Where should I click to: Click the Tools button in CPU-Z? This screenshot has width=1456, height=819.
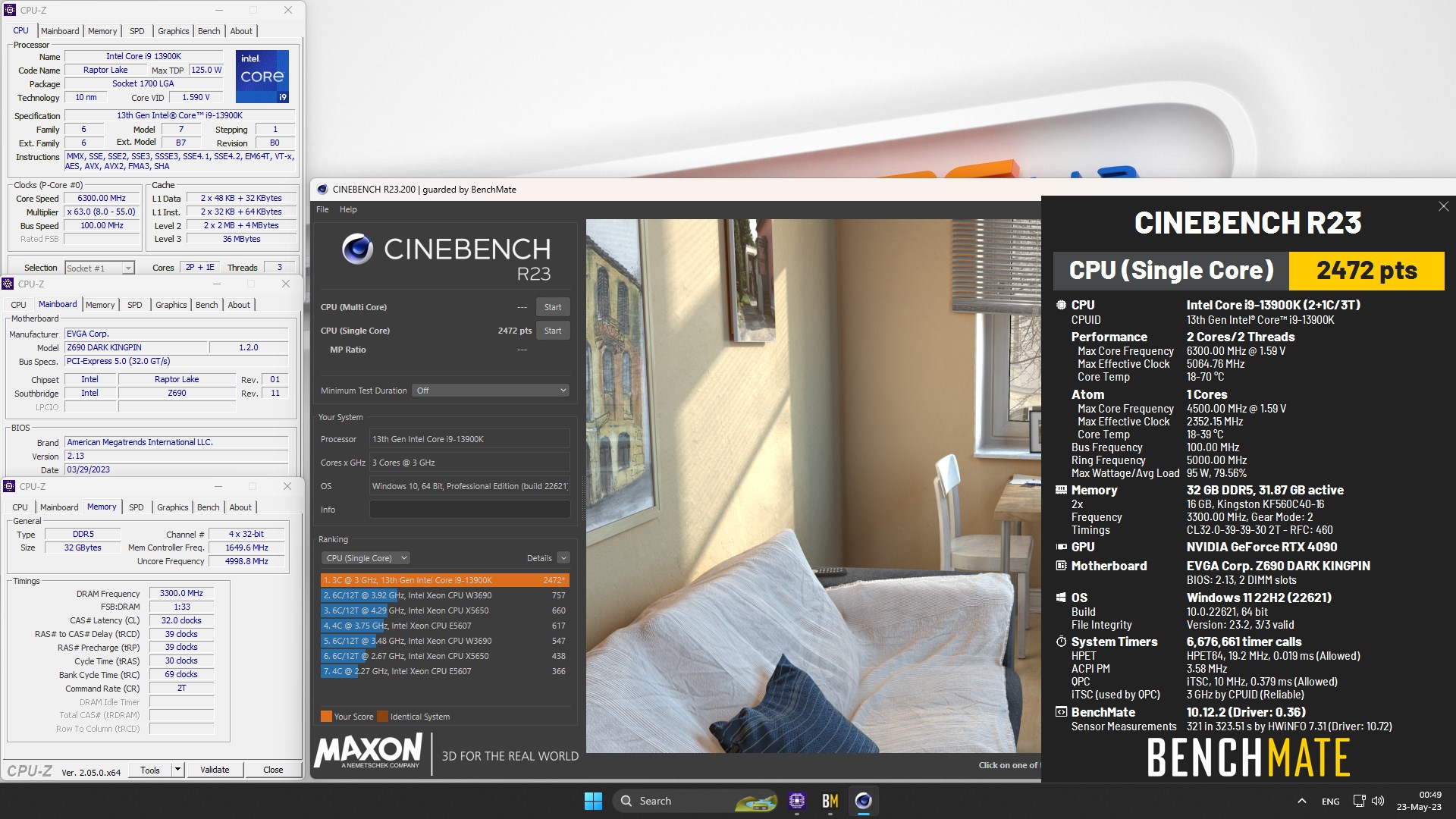point(150,770)
